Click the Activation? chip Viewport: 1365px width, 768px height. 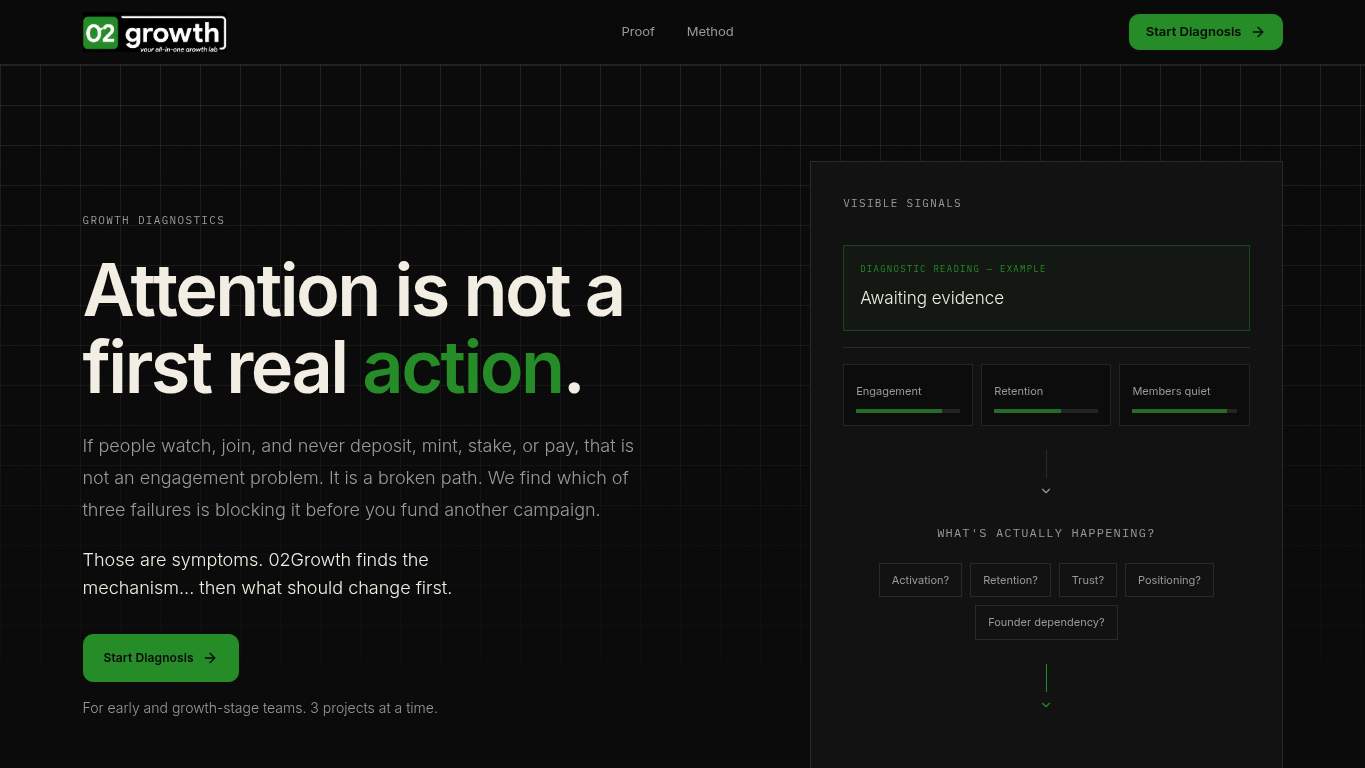(x=920, y=580)
